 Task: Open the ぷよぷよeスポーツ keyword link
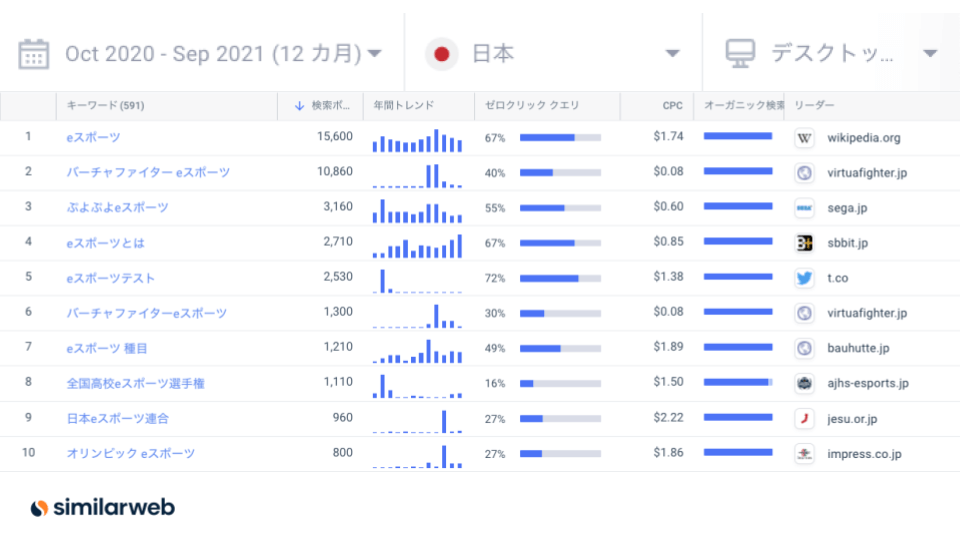point(117,208)
